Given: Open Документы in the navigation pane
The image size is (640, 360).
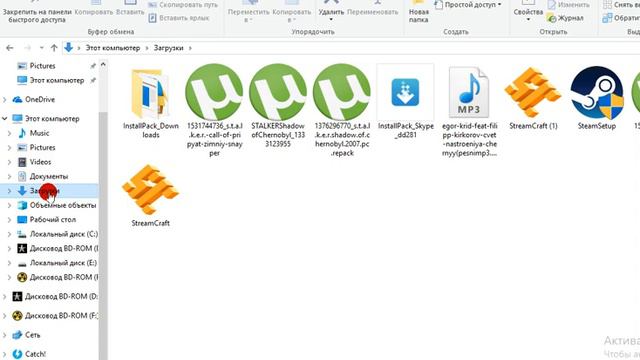Looking at the screenshot, I should (49, 176).
